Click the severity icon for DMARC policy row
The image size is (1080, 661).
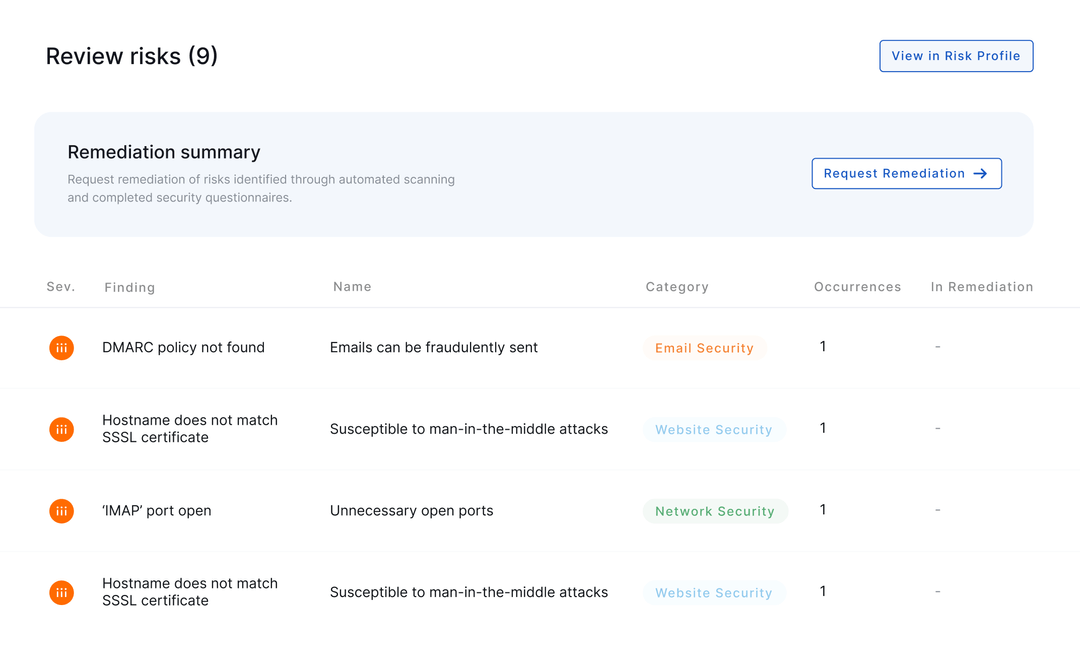(x=62, y=348)
